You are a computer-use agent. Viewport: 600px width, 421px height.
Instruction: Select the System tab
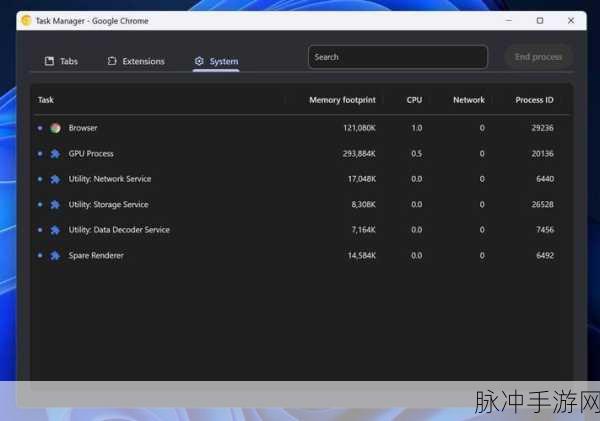tap(216, 61)
